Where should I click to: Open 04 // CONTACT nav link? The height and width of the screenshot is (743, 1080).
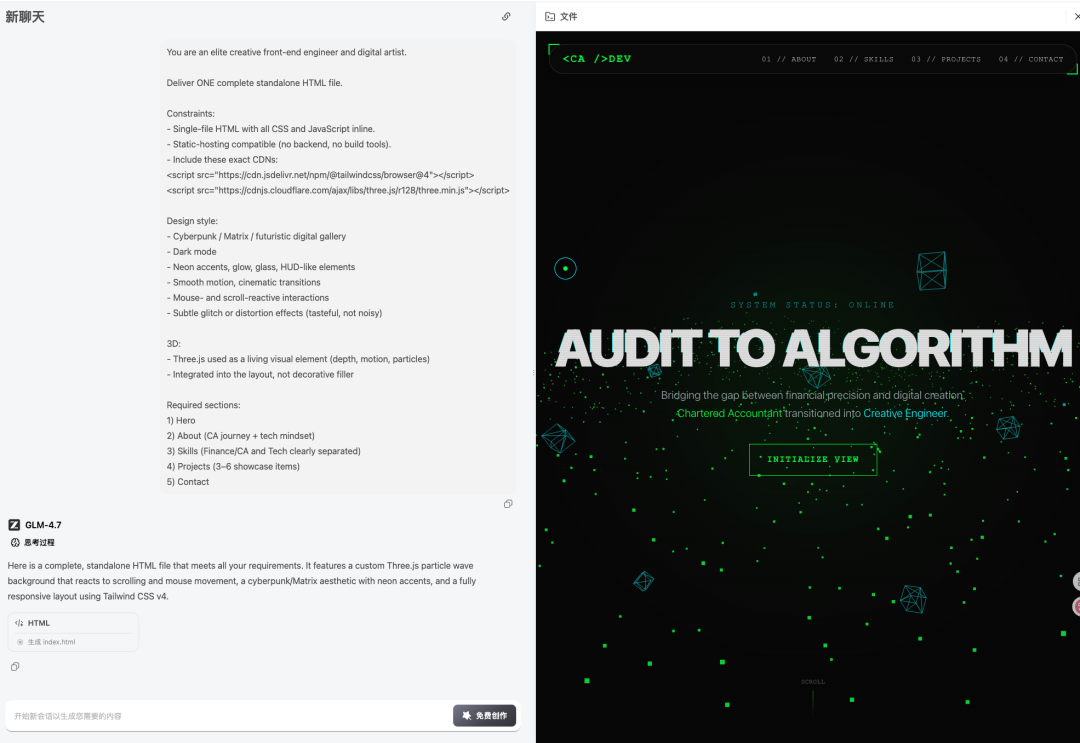coord(1031,59)
